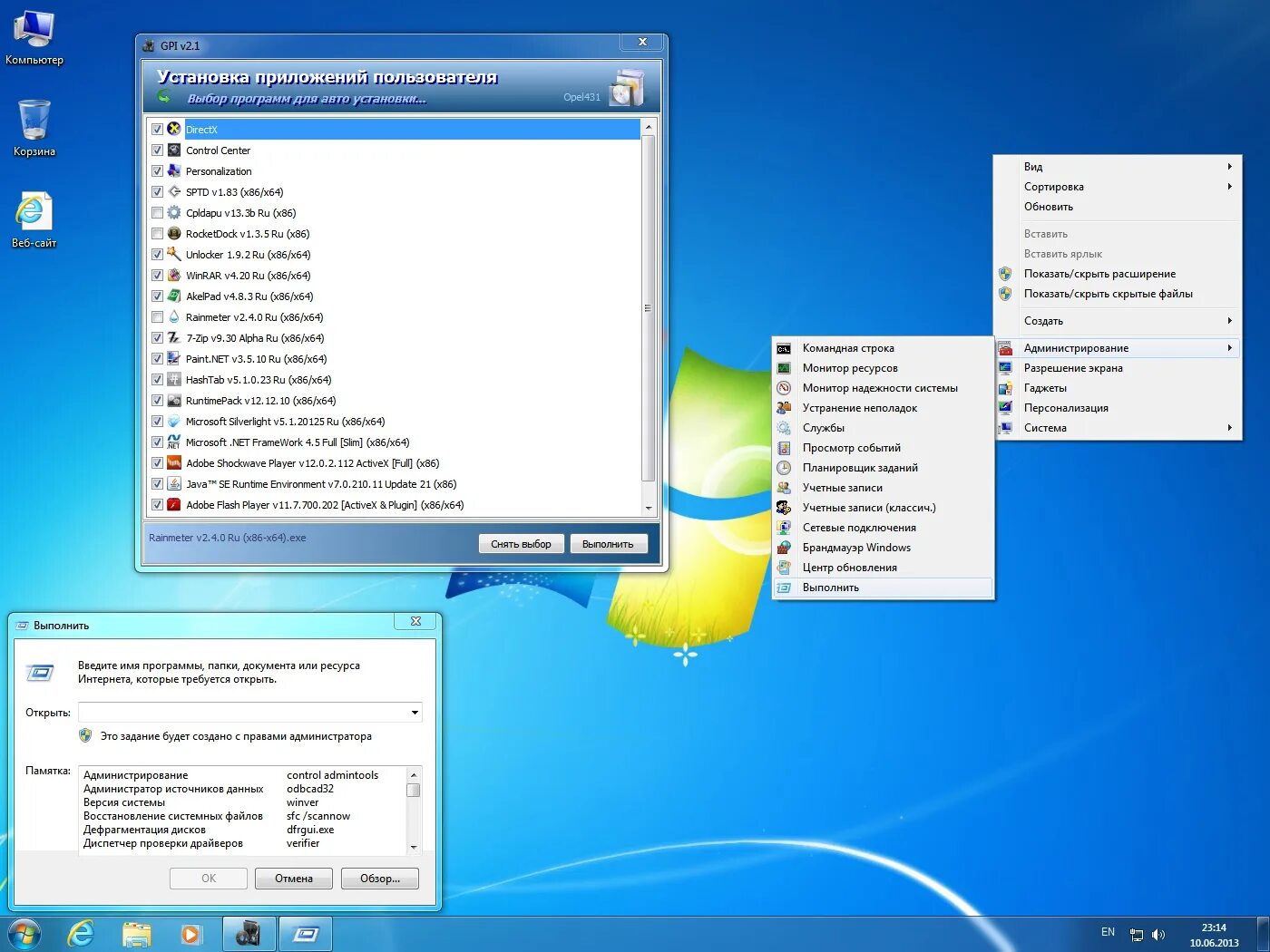Click the Снять выбор button
Screen dimensions: 1270x952
[x=521, y=544]
